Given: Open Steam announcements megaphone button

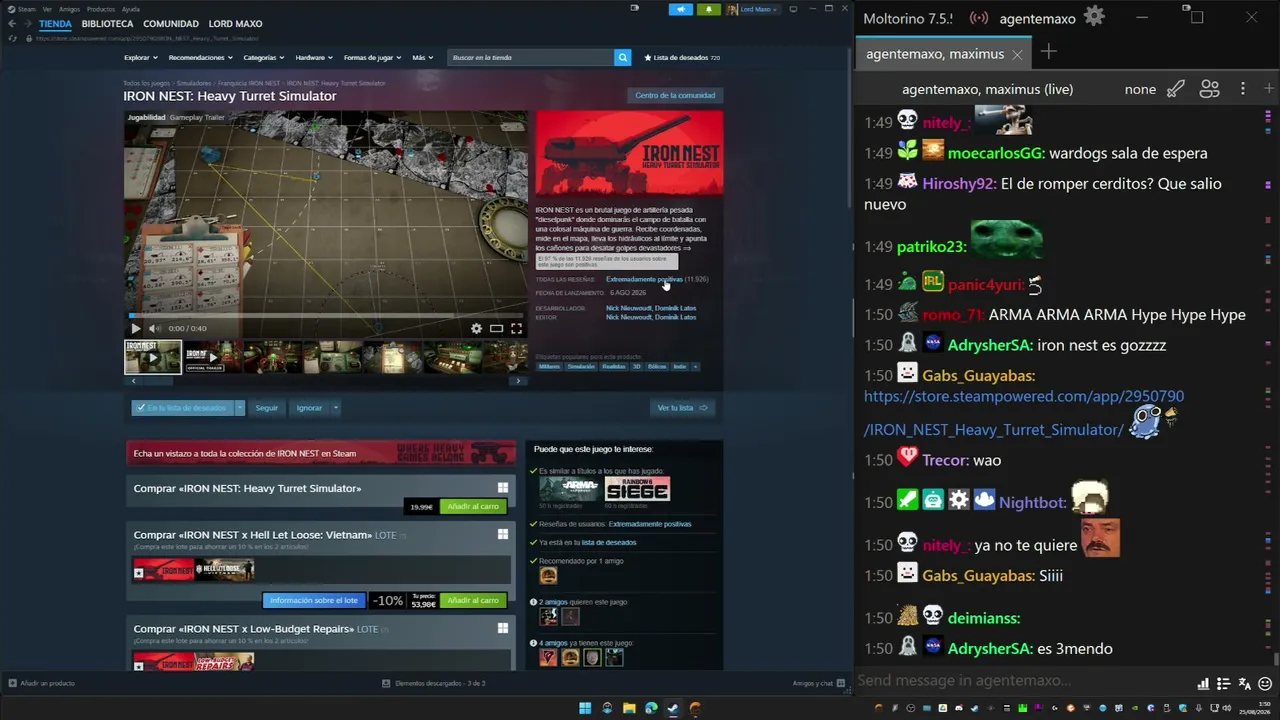Looking at the screenshot, I should (x=680, y=9).
